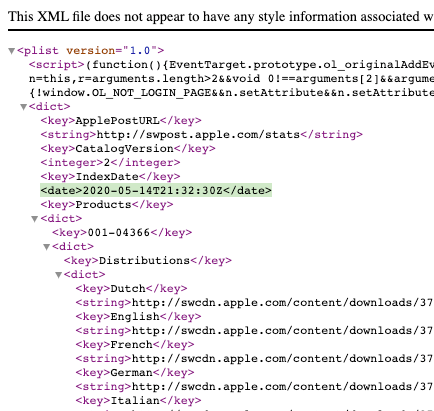Screen dimensions: 434x411
Task: Click the 001-04366 key line
Action: 122,232
